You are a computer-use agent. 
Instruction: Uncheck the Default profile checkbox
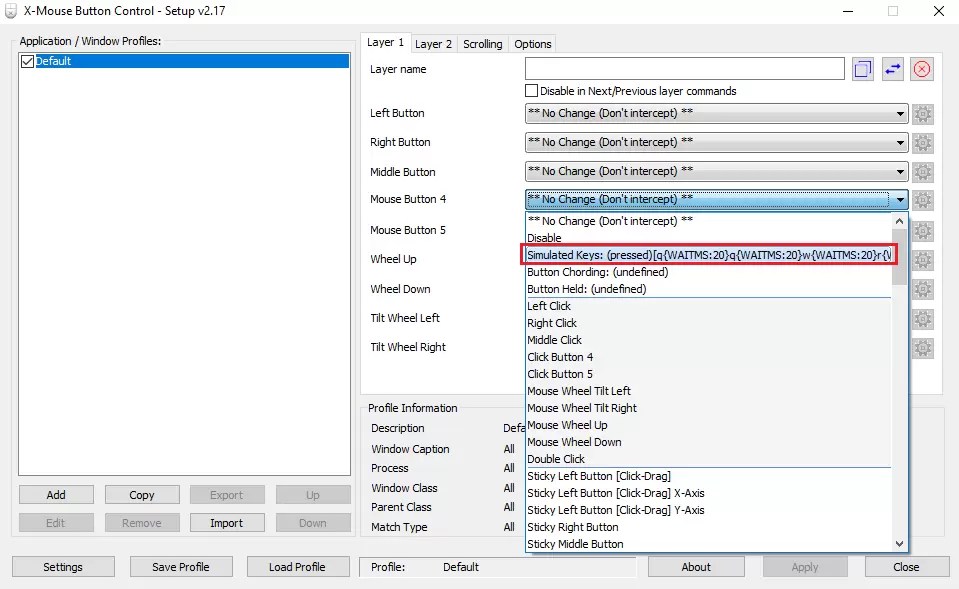(x=26, y=60)
